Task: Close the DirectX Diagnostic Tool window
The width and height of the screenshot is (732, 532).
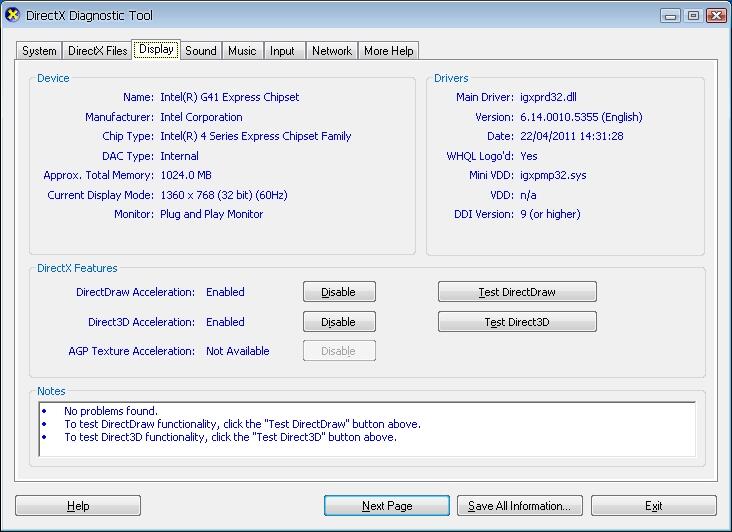Action: click(716, 16)
